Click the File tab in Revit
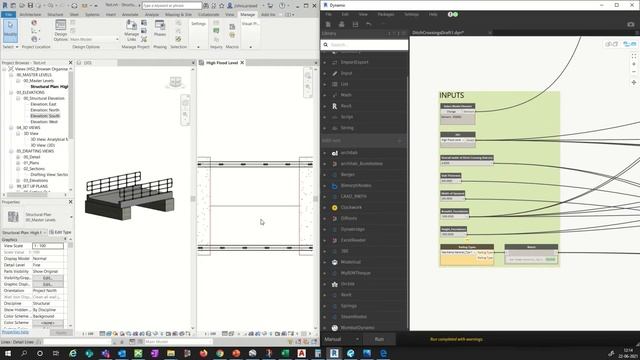 [x=9, y=14]
